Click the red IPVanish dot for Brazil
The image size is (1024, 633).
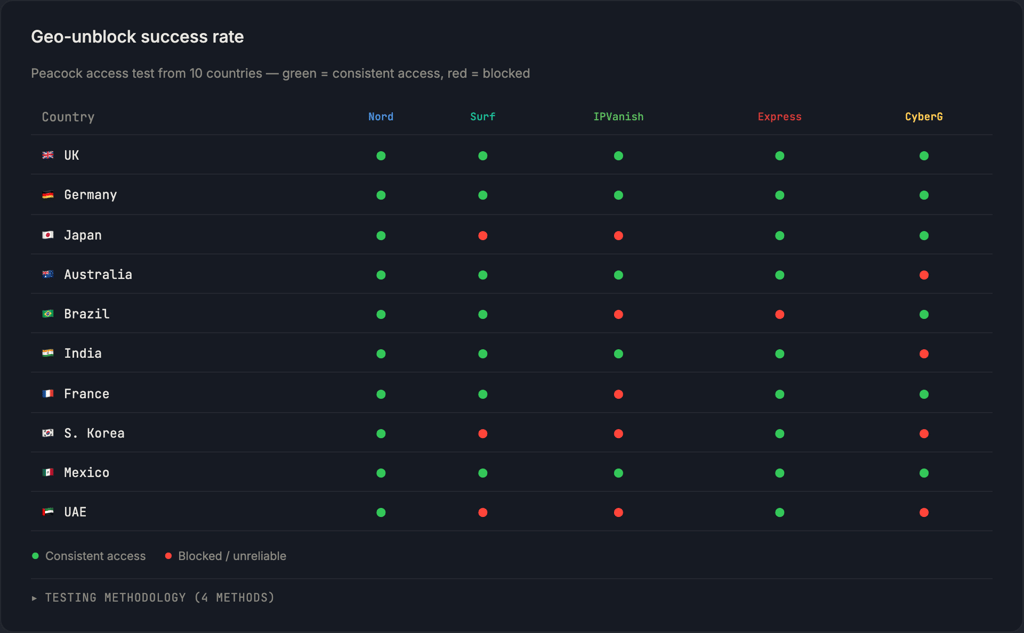point(618,314)
